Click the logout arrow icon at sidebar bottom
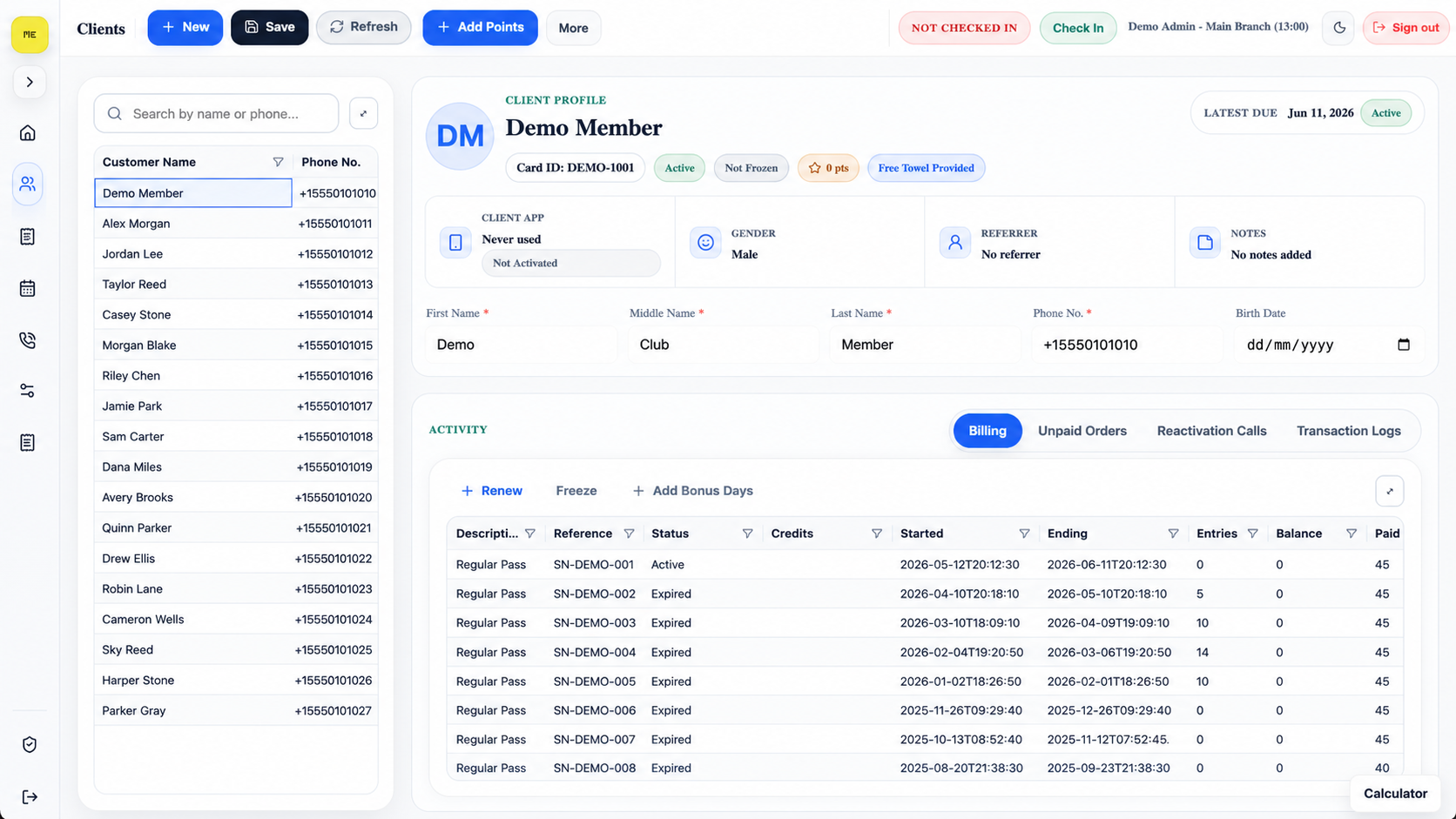1456x819 pixels. 30,796
